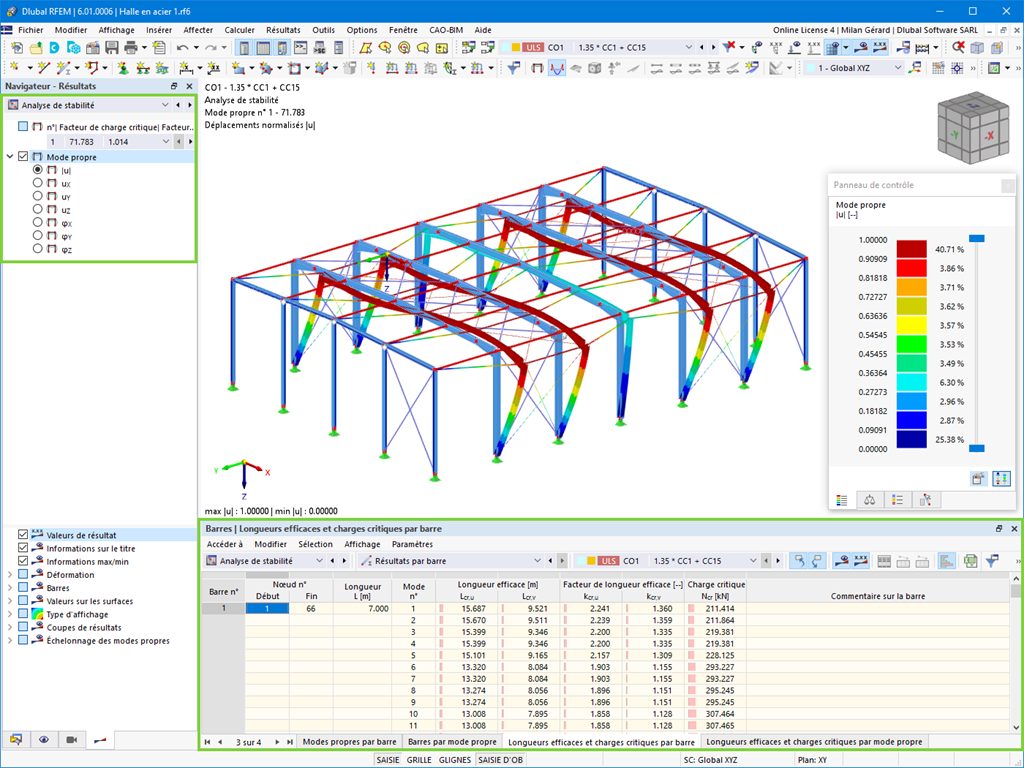The image size is (1024, 768).
Task: Click the print icon in the toolbar
Action: pyautogui.click(x=131, y=48)
